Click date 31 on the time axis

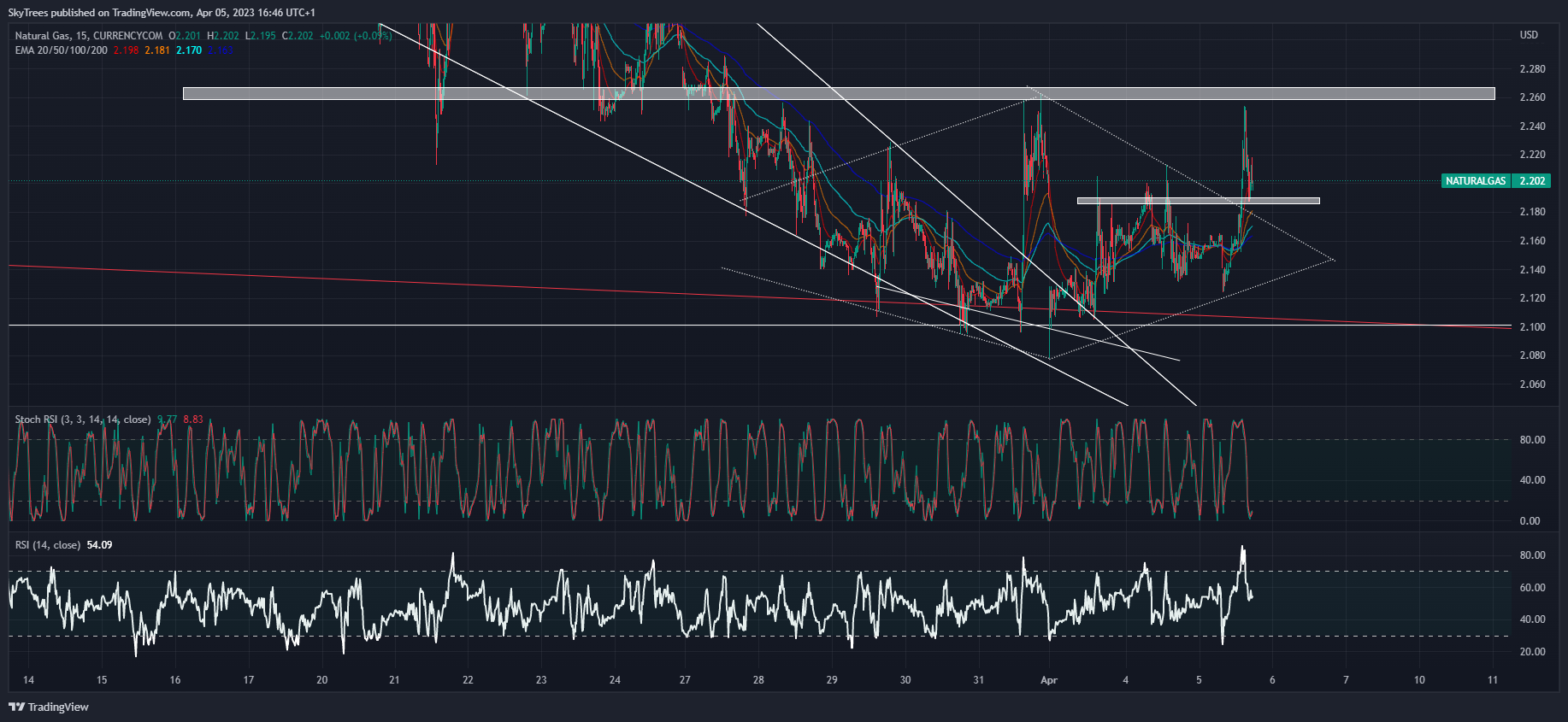pyautogui.click(x=979, y=681)
